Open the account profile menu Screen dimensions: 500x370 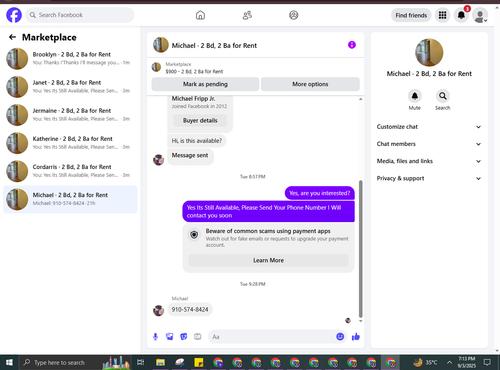coord(480,15)
